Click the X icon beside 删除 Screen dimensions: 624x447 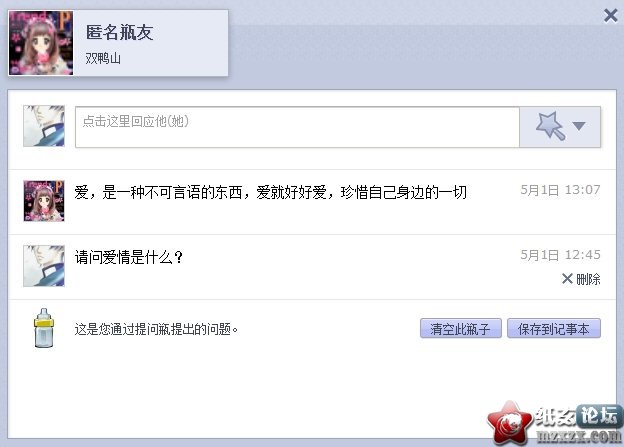point(567,279)
